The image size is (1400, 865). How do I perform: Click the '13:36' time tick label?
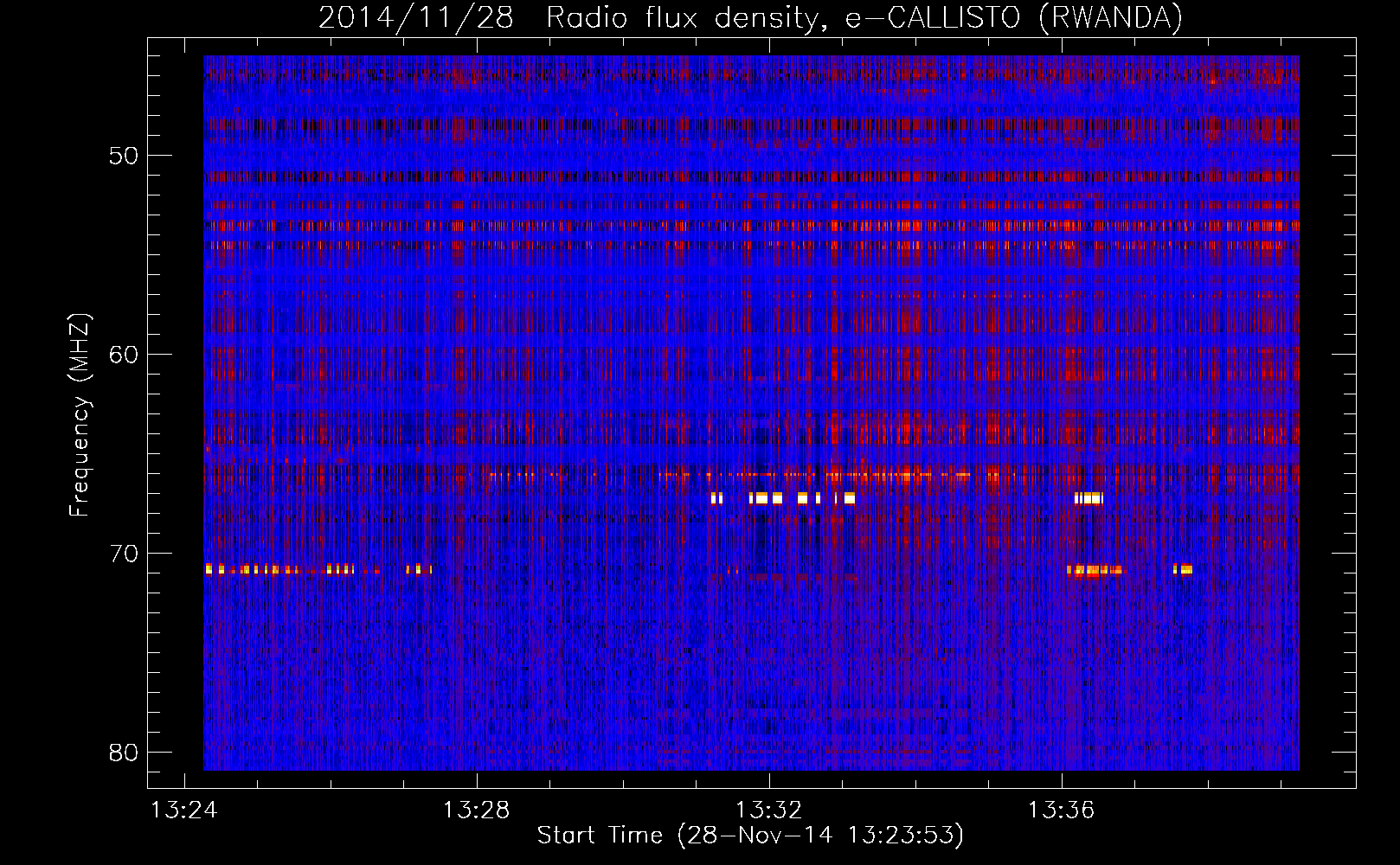click(x=1061, y=811)
